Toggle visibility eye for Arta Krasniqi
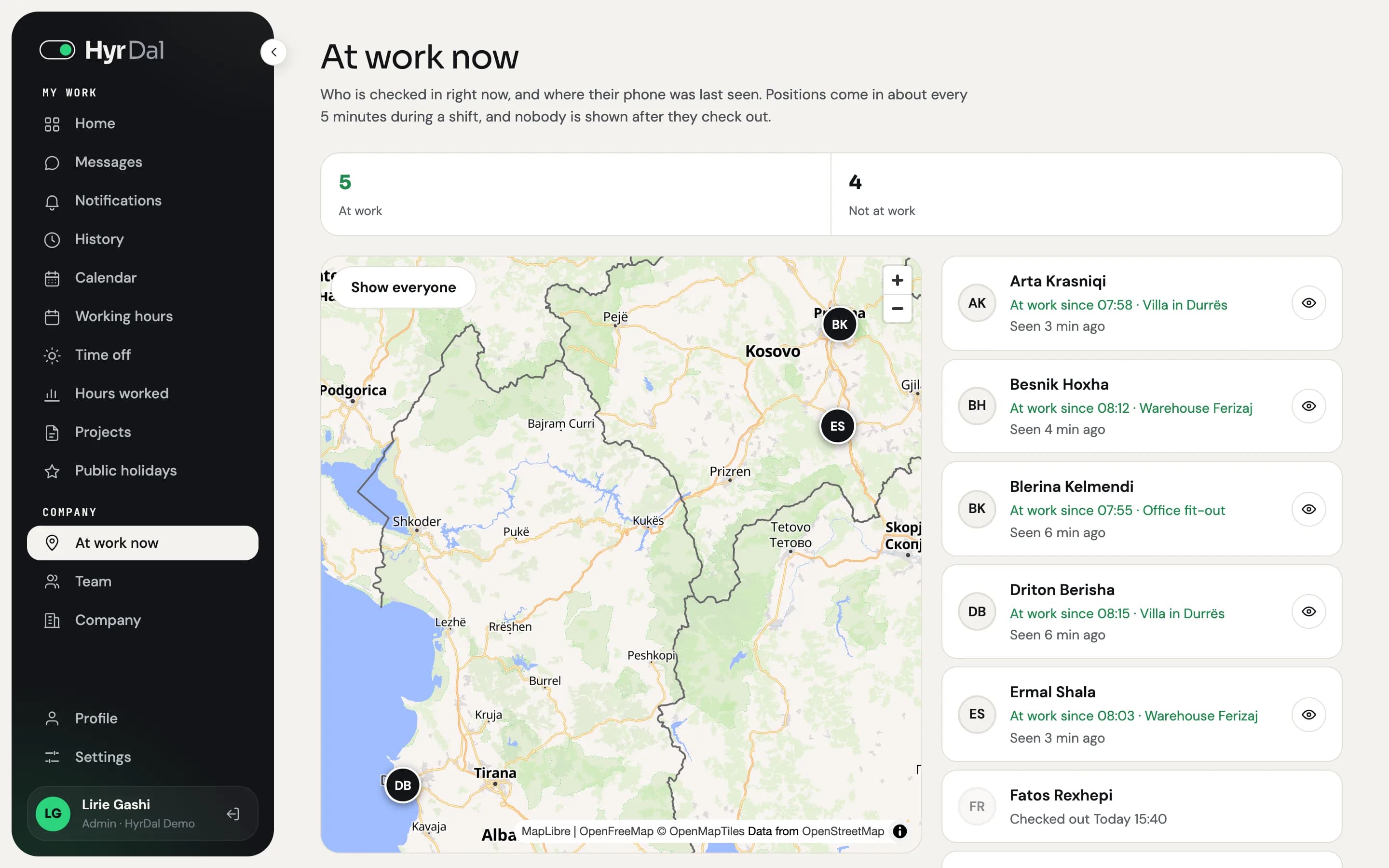The width and height of the screenshot is (1389, 868). click(x=1308, y=302)
